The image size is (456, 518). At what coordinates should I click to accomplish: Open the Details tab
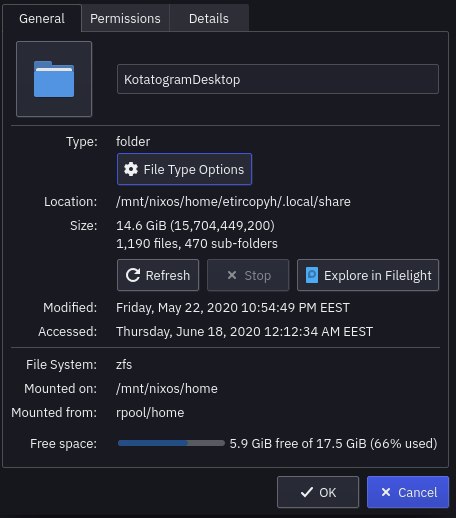[x=209, y=18]
